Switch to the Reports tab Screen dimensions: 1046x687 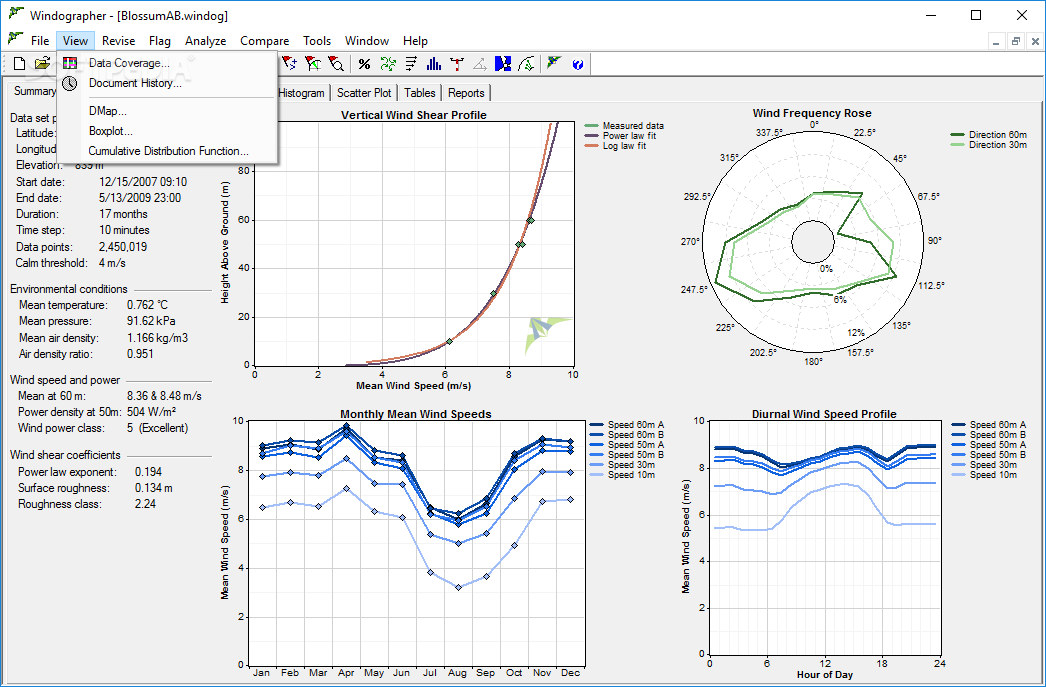pos(466,93)
